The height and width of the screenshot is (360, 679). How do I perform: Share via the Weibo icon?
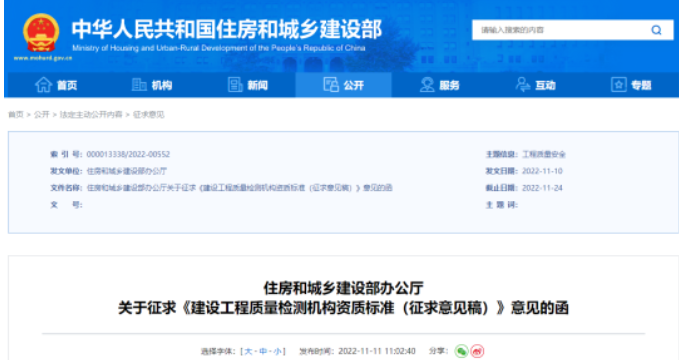477,351
